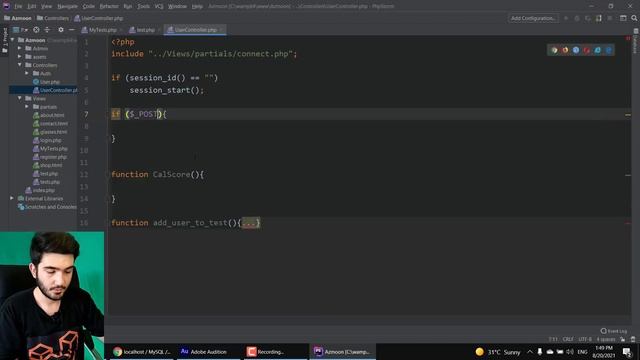This screenshot has height=360, width=640.
Task: Open the Event Log button
Action: (x=614, y=331)
